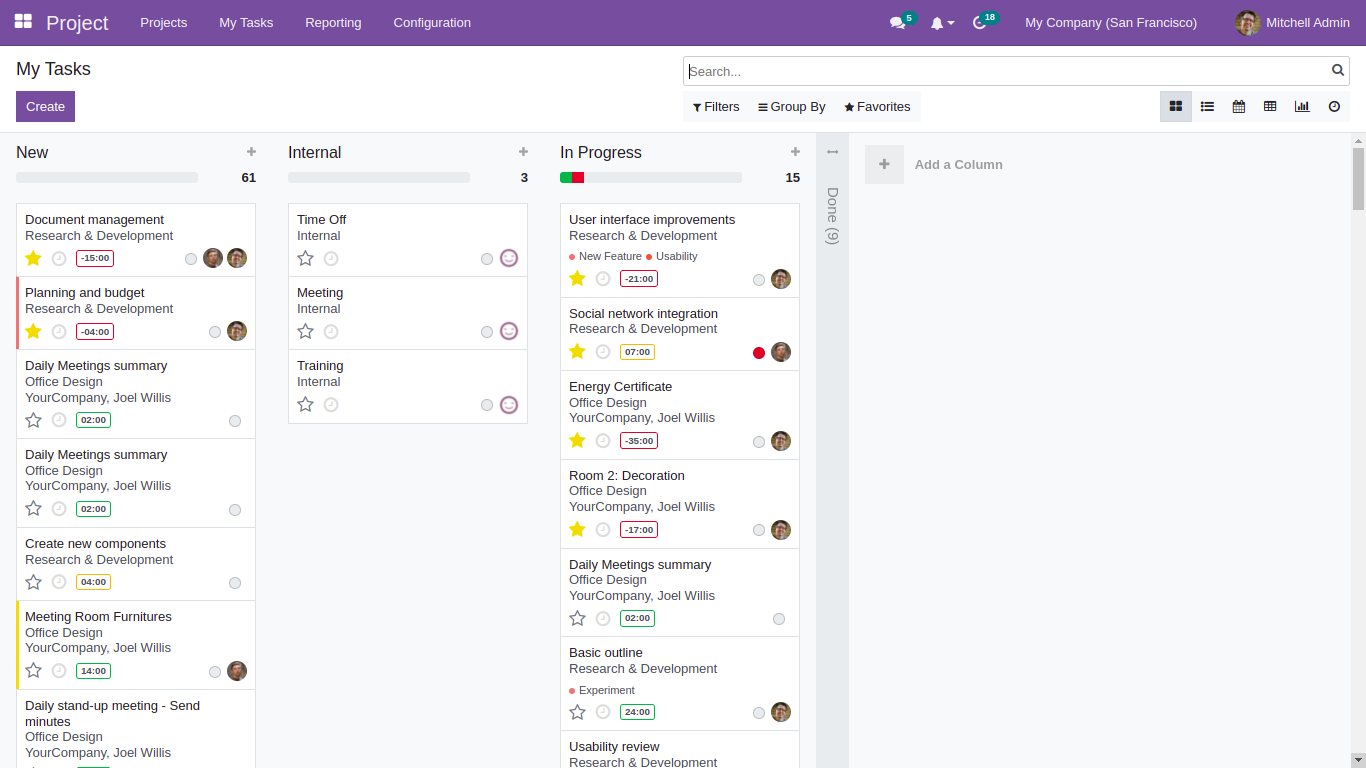This screenshot has width=1366, height=768.
Task: Open the Reporting menu
Action: [x=333, y=22]
